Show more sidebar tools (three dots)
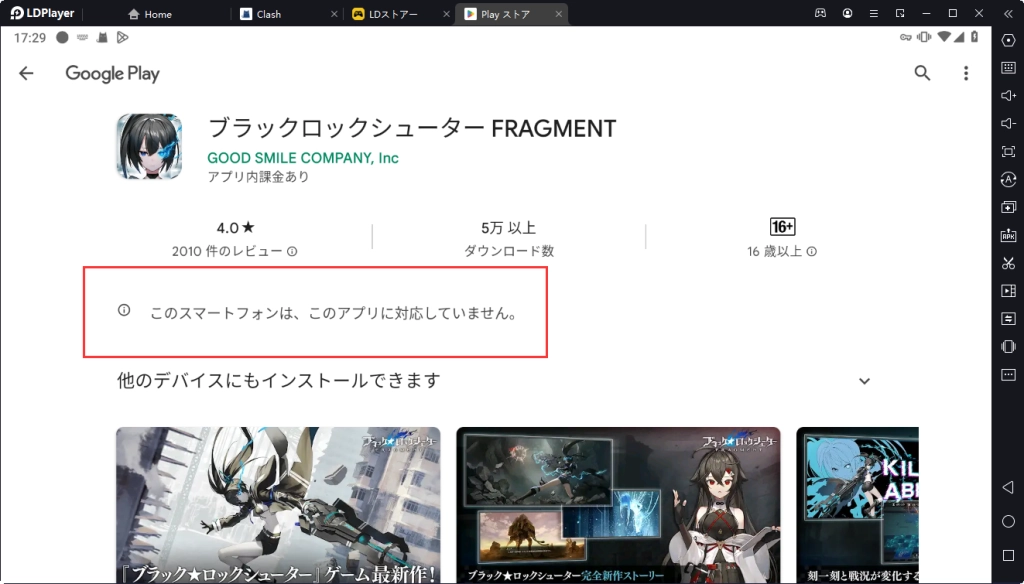This screenshot has height=584, width=1024. point(1008,375)
